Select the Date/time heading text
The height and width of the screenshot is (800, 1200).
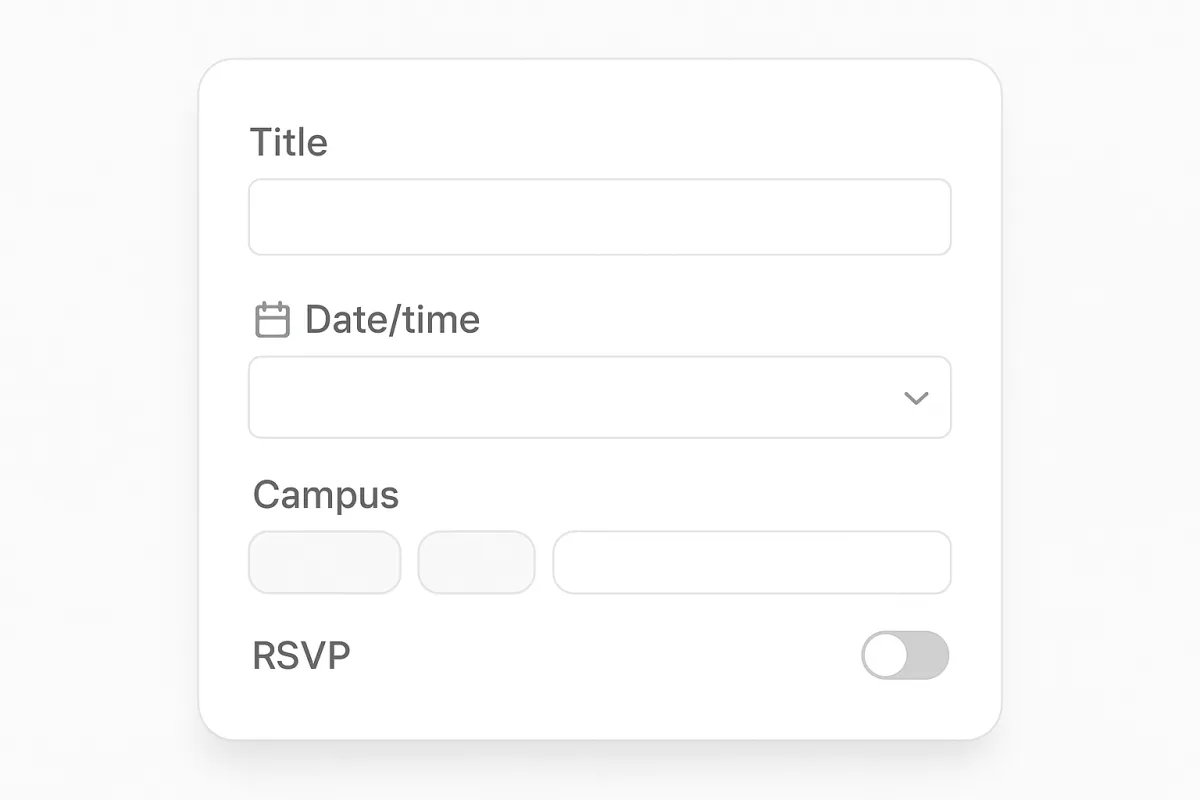coord(393,320)
